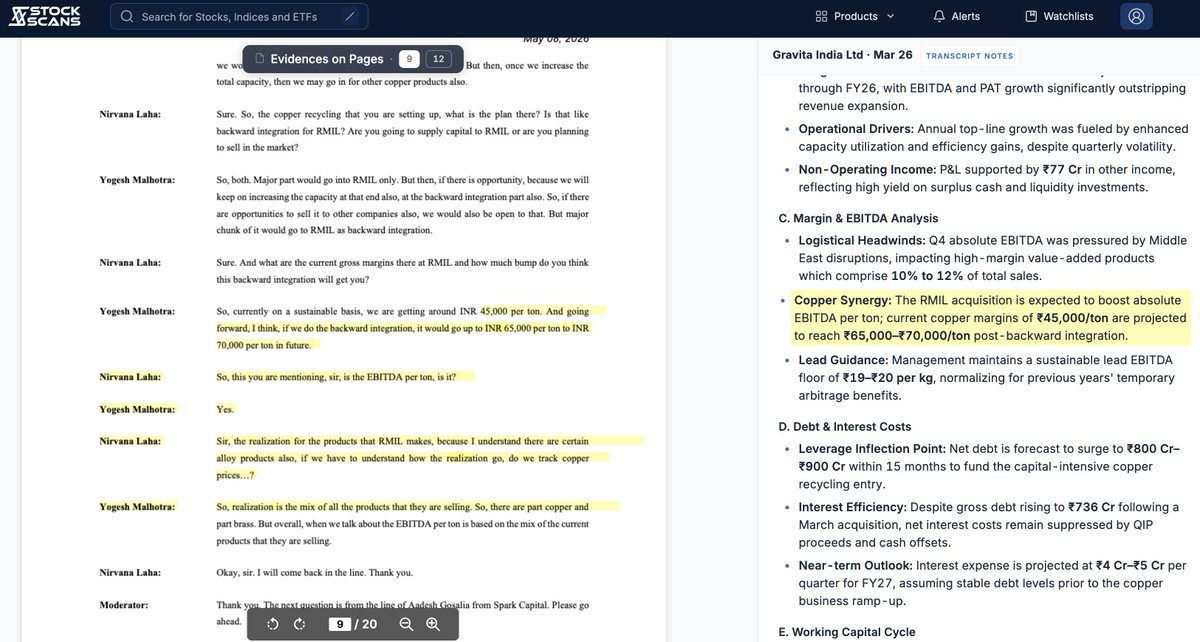Click the highlighted 'Yes.' answer line
The height and width of the screenshot is (642, 1200).
224,409
